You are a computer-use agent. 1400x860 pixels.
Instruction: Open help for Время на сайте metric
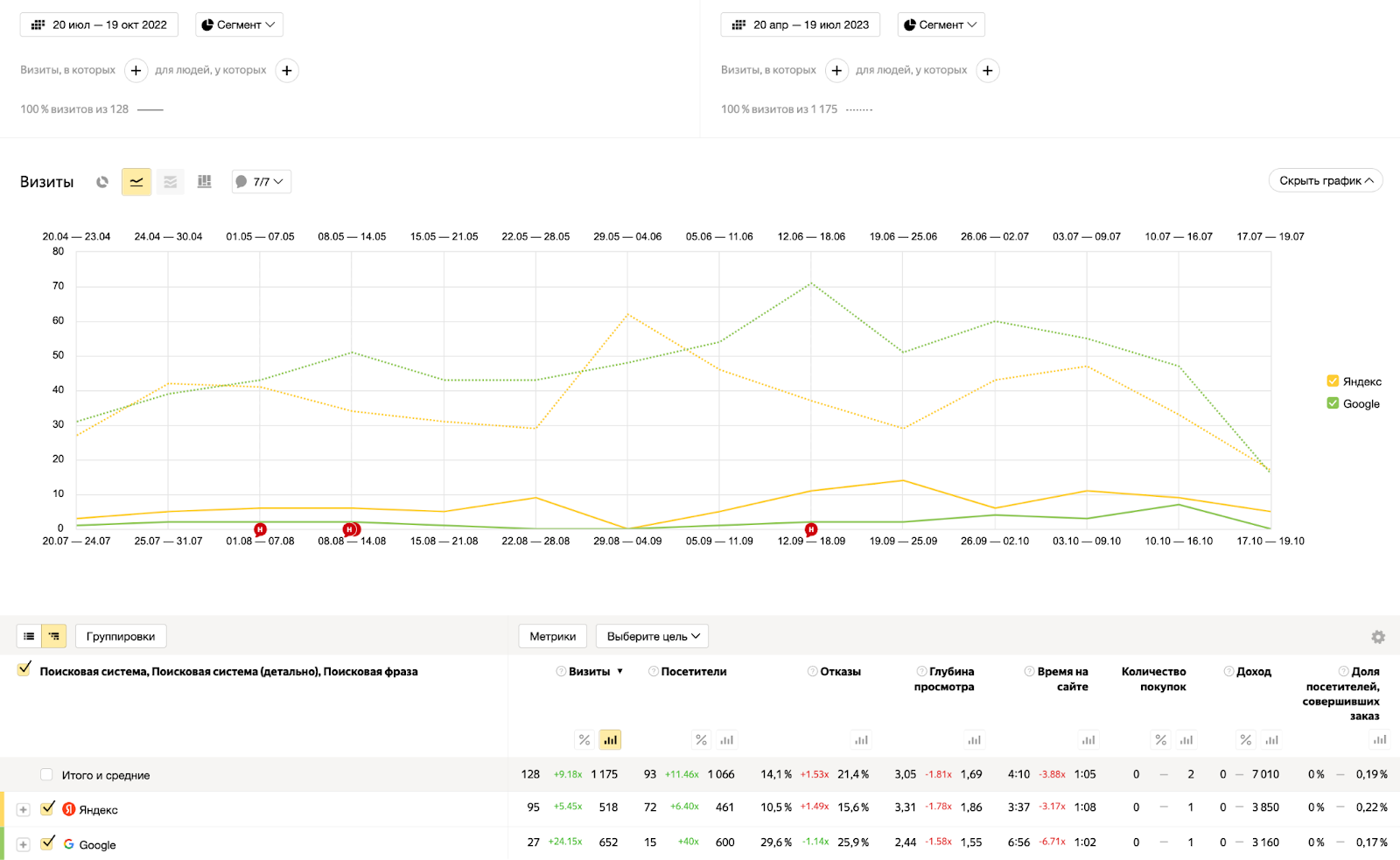pyautogui.click(x=1030, y=671)
